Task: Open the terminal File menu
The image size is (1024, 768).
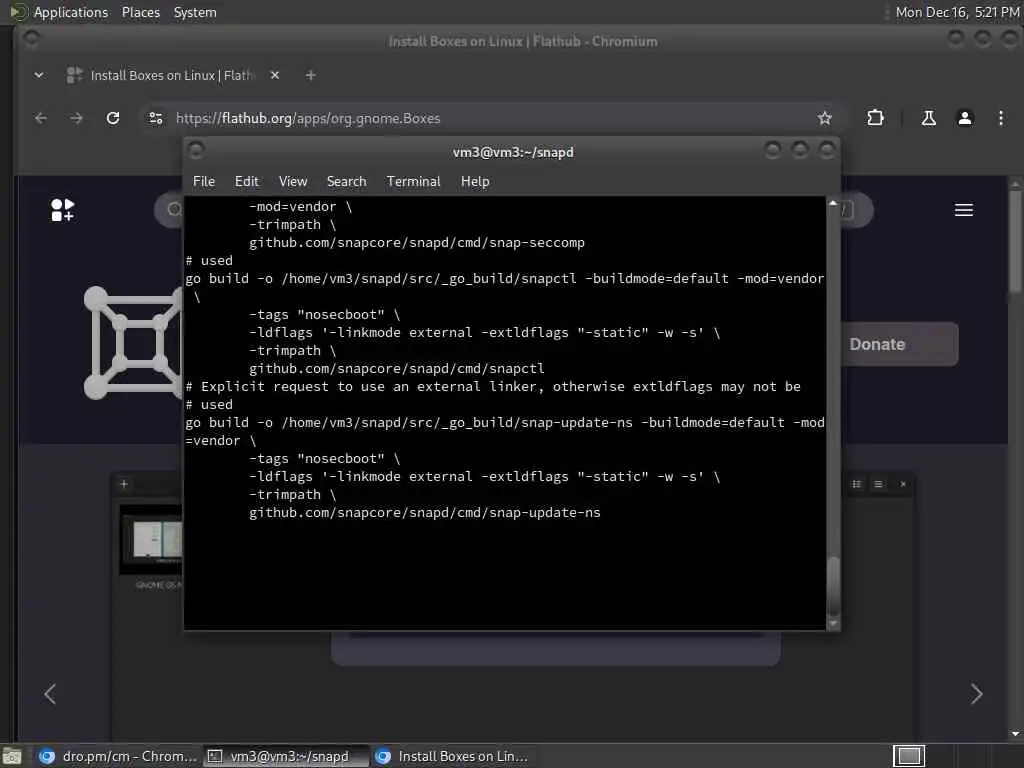Action: [204, 182]
